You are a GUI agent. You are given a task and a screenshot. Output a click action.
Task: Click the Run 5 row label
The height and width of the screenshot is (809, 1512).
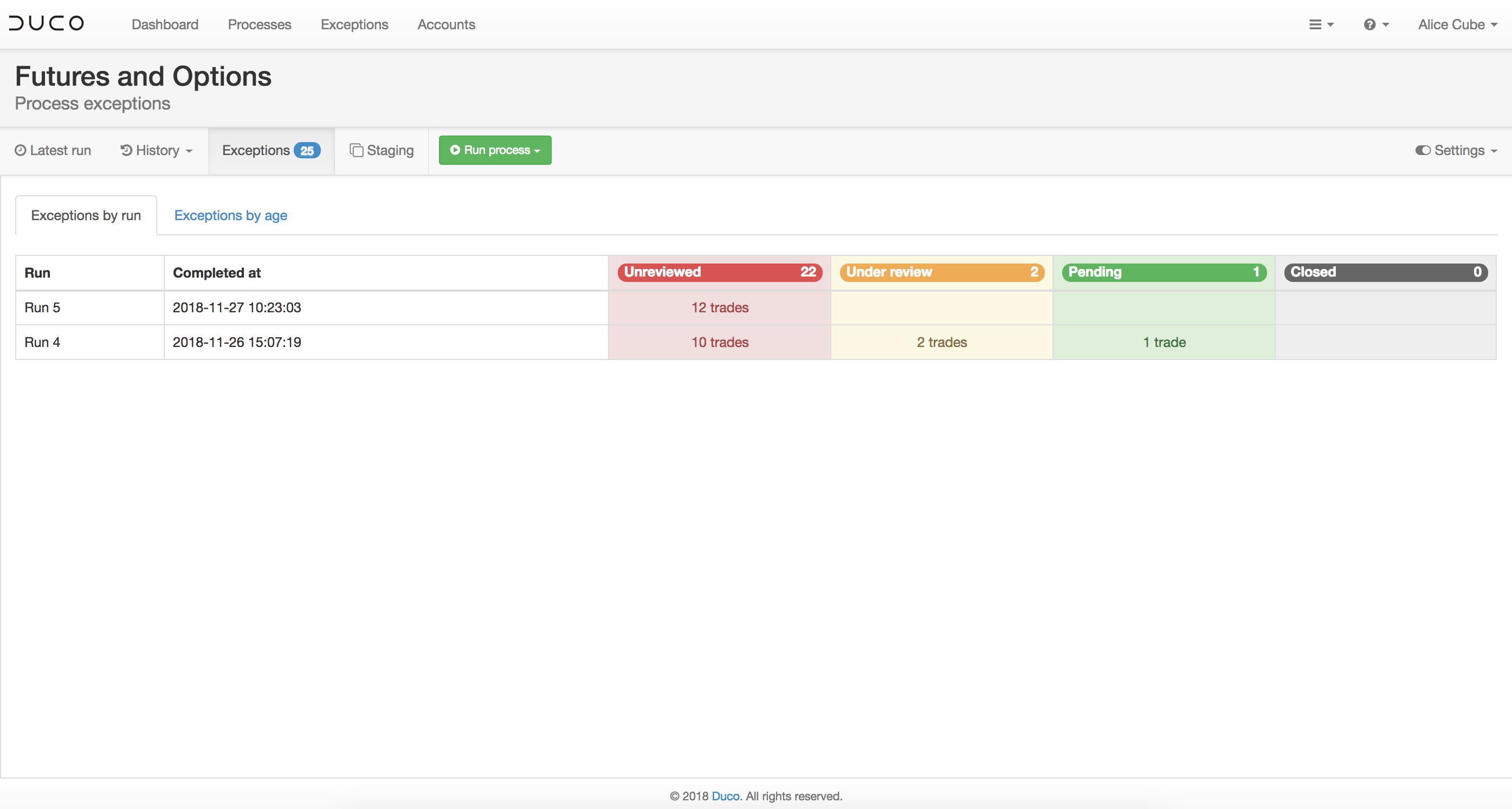42,307
